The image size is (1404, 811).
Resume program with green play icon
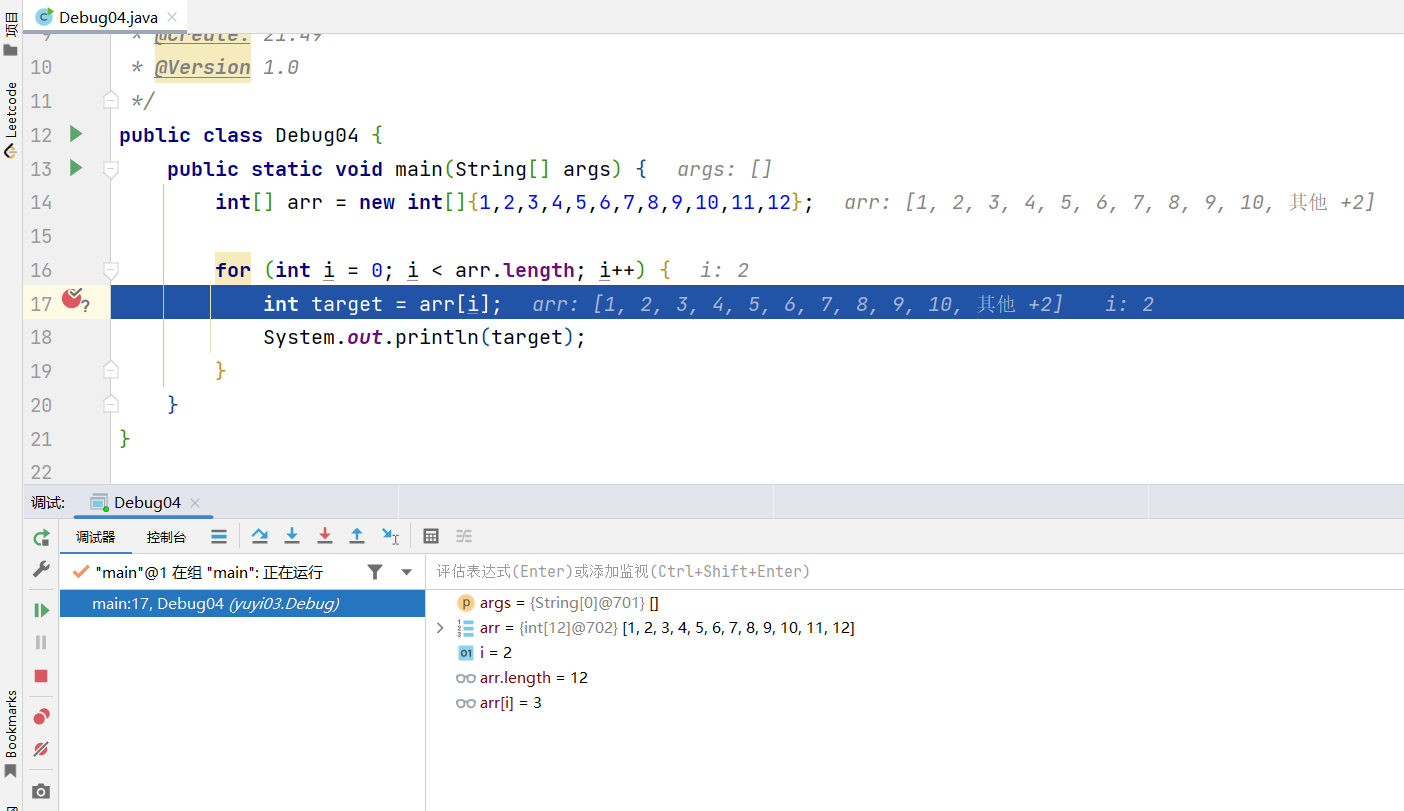[x=41, y=610]
